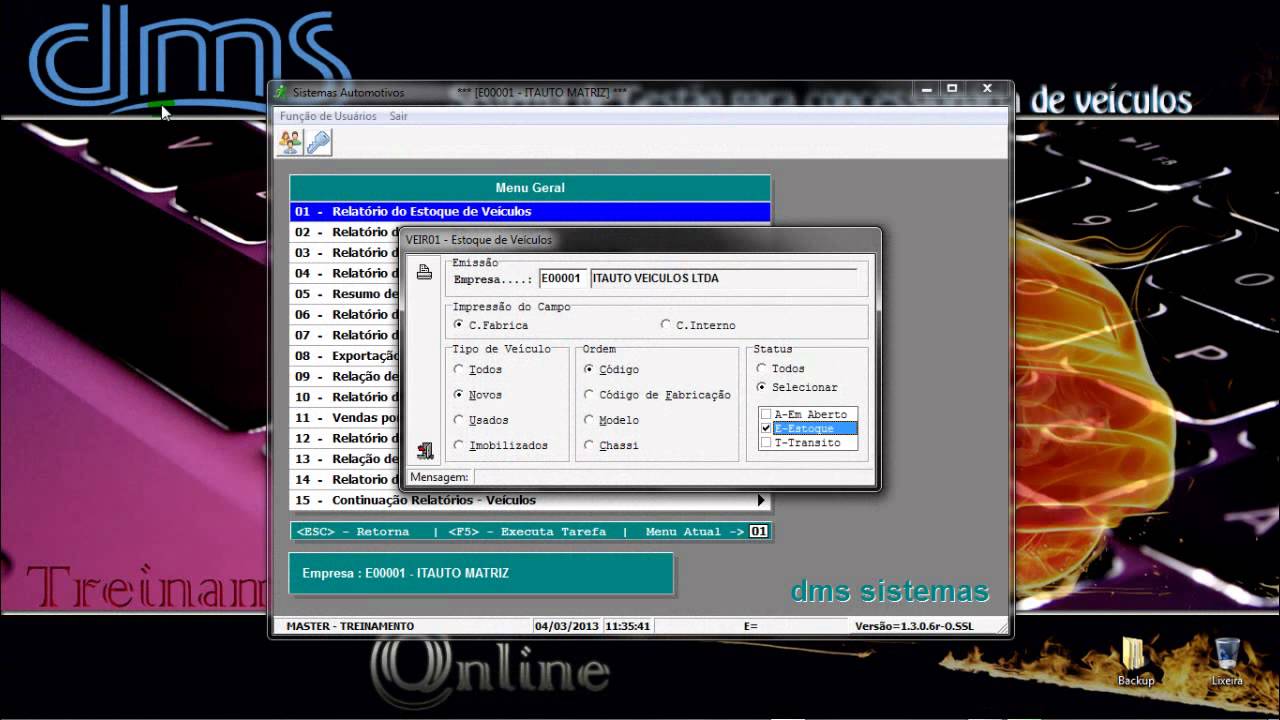
Task: Select menu item 08 - Exportação
Action: (x=345, y=356)
